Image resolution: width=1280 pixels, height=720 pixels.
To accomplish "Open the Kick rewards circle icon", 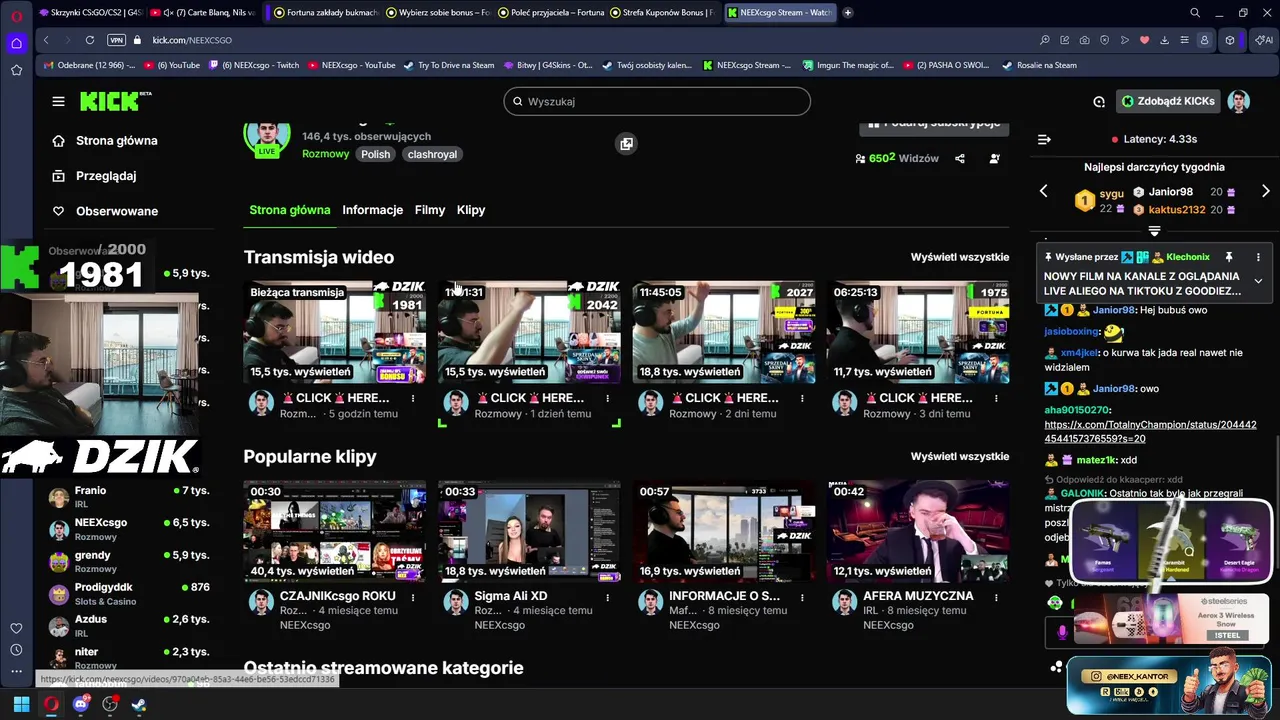I will point(1099,101).
